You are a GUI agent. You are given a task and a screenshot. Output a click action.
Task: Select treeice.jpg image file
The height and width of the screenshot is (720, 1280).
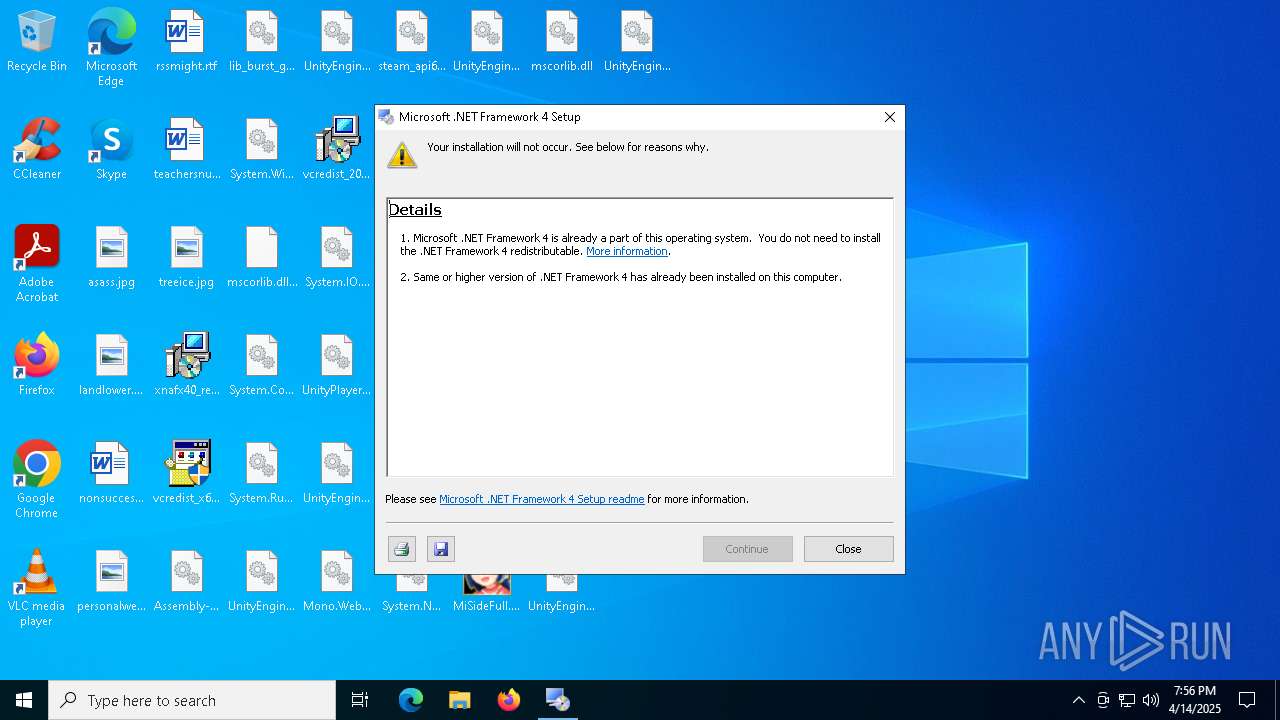click(186, 257)
